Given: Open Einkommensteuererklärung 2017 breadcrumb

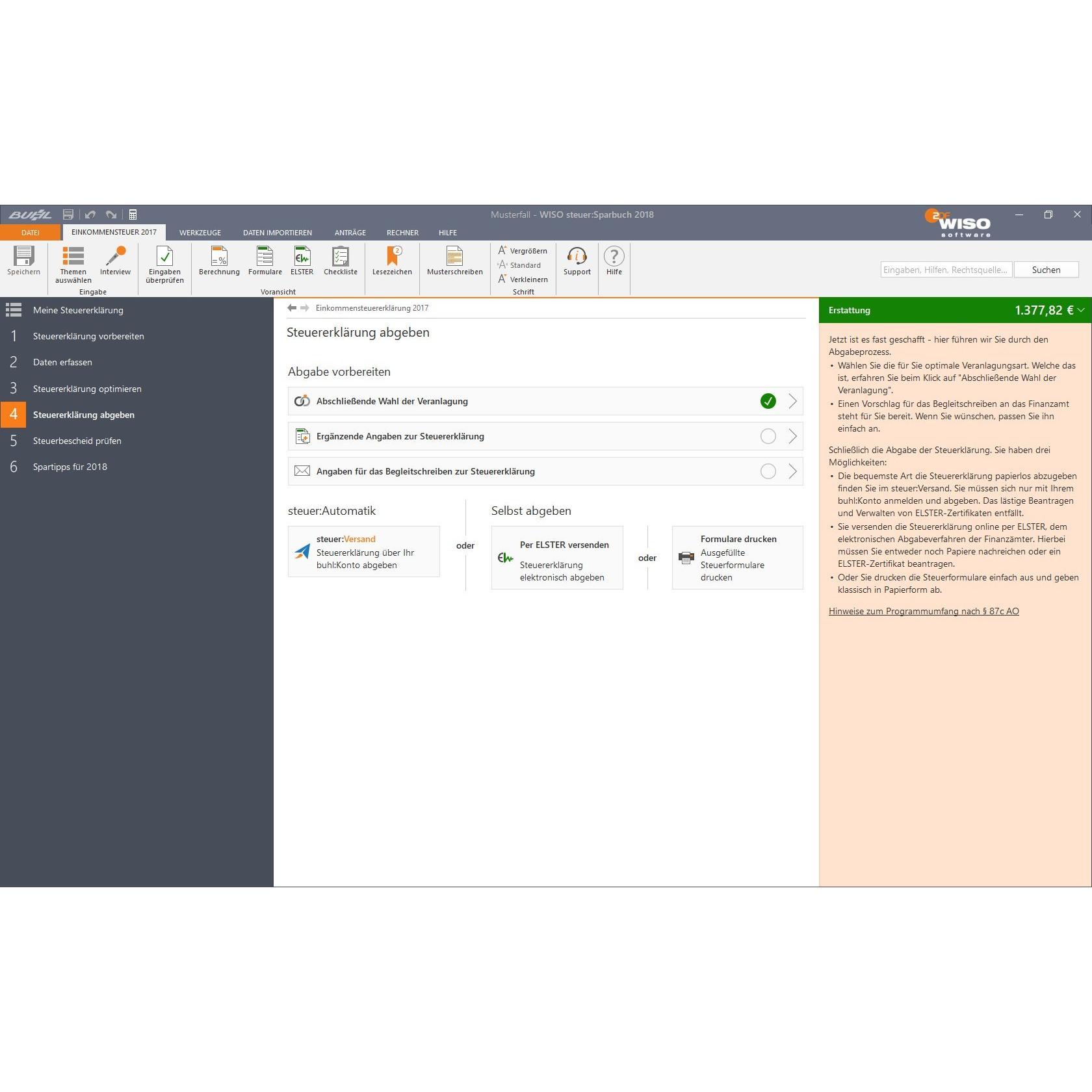Looking at the screenshot, I should tap(372, 308).
